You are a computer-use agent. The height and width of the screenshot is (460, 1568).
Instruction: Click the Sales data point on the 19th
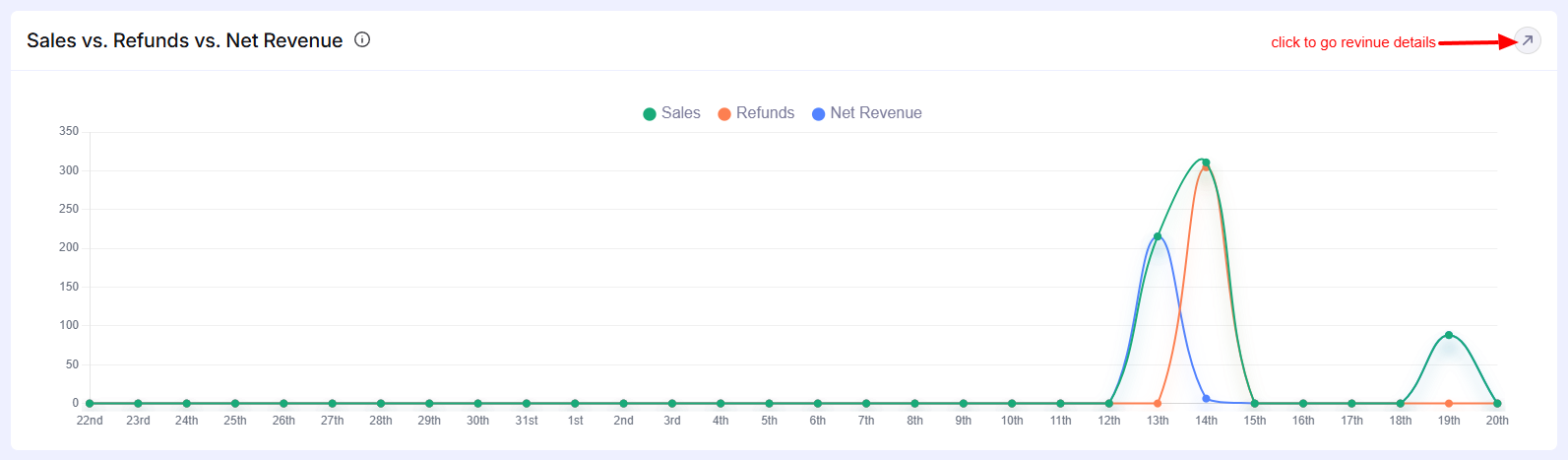[1449, 335]
